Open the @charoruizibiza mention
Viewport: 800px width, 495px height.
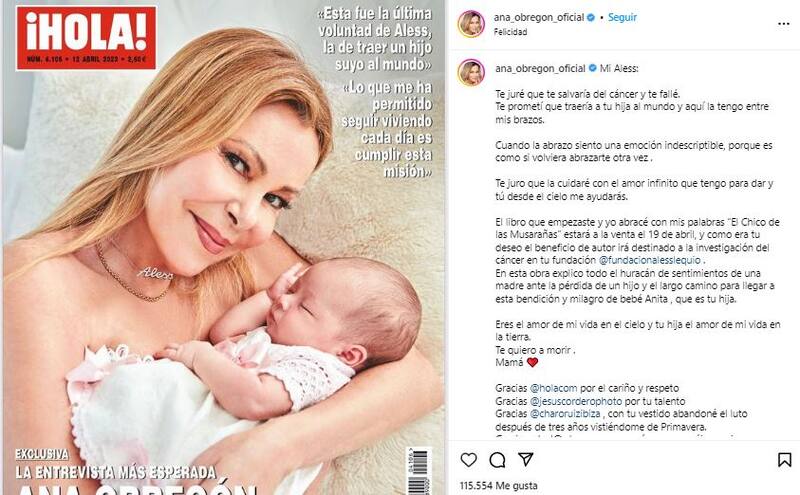click(565, 414)
